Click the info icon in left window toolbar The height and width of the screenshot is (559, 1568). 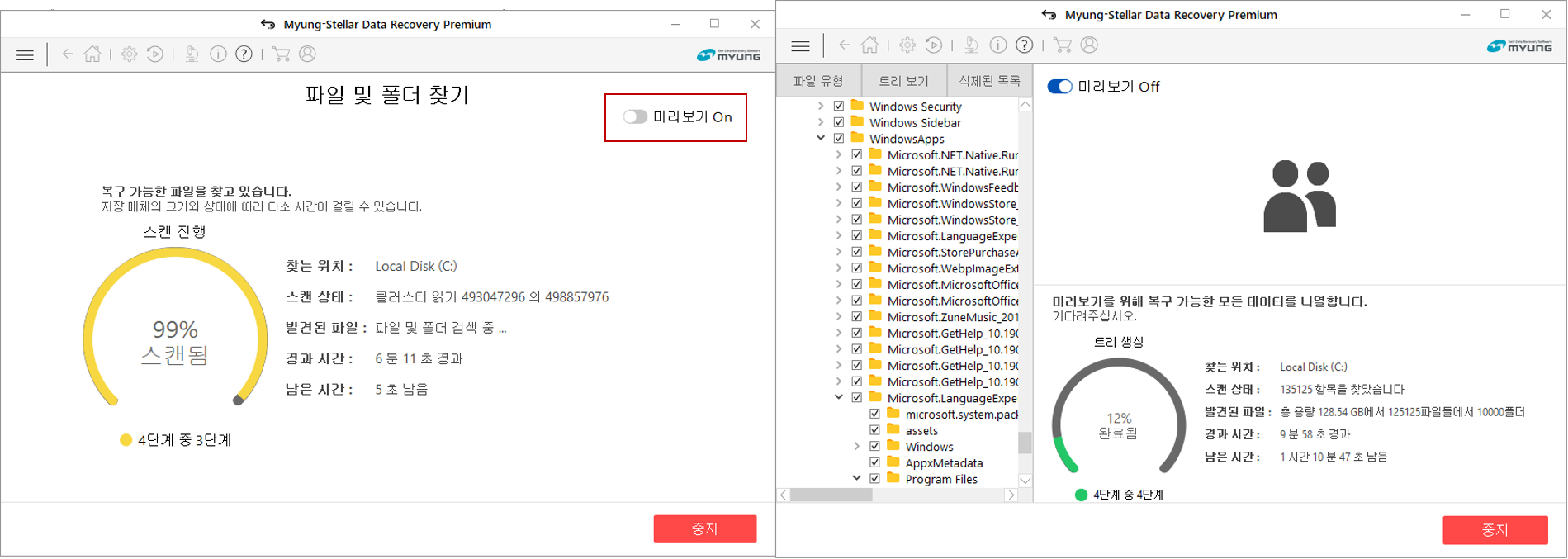218,54
